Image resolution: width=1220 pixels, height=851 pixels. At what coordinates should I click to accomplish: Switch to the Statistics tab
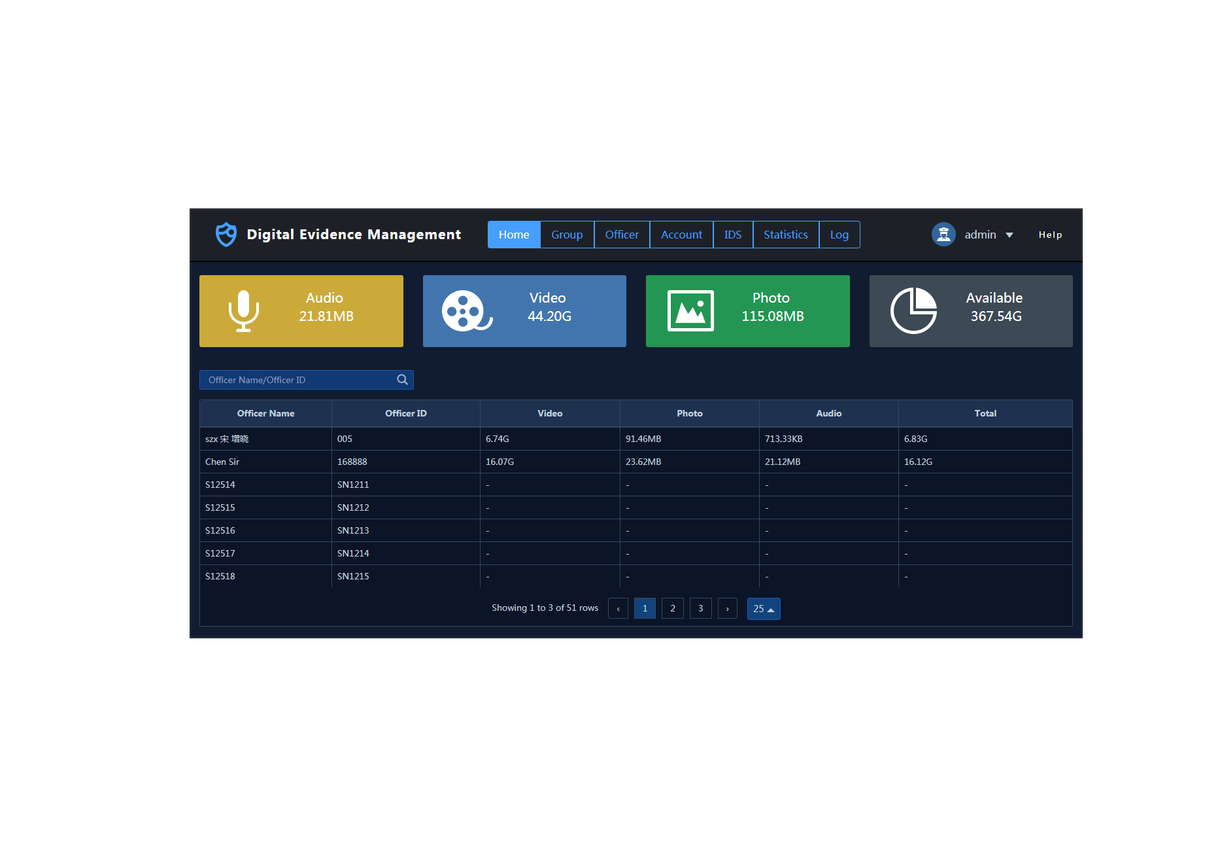pos(785,234)
